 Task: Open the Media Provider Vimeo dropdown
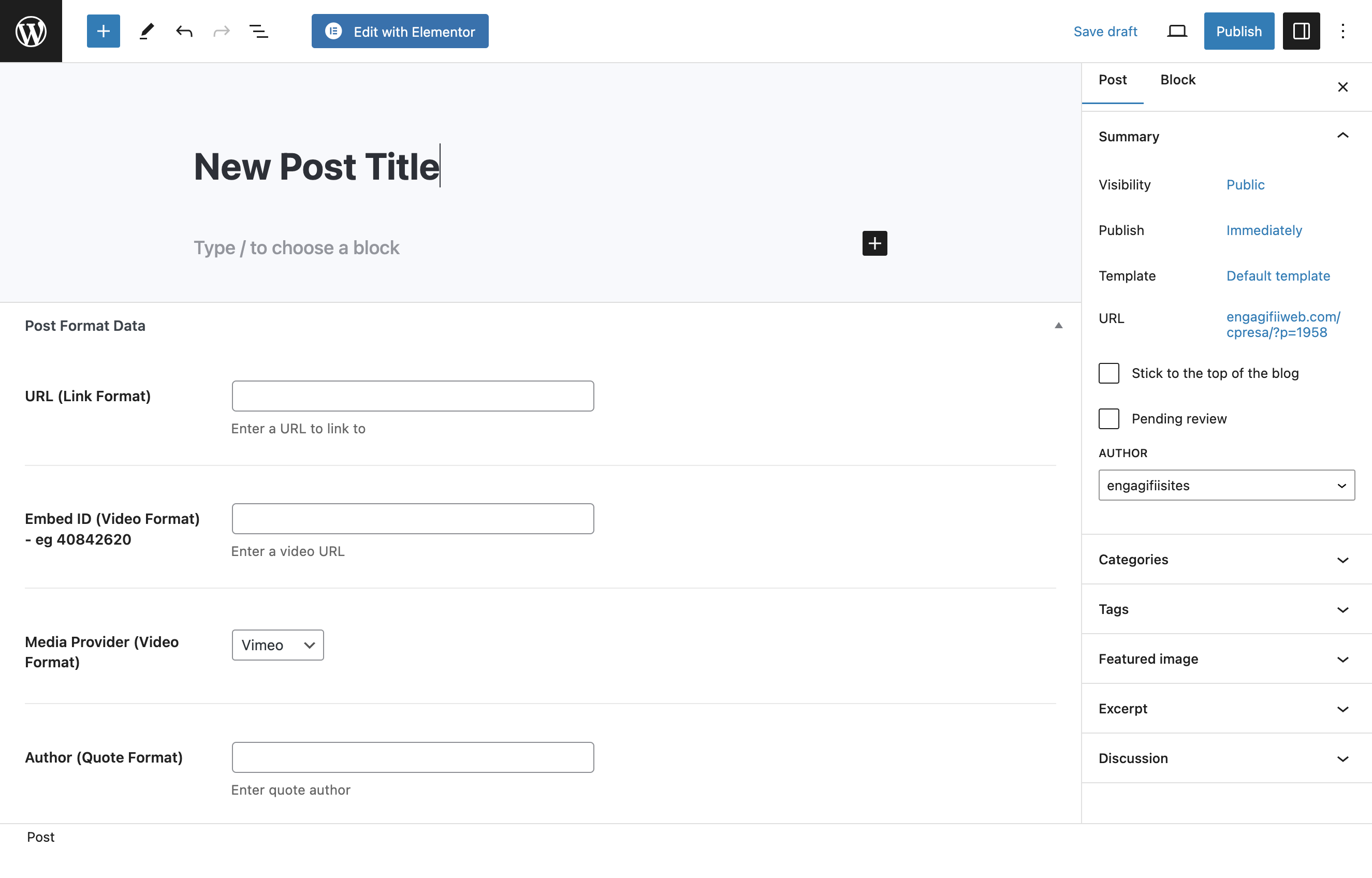coord(278,645)
